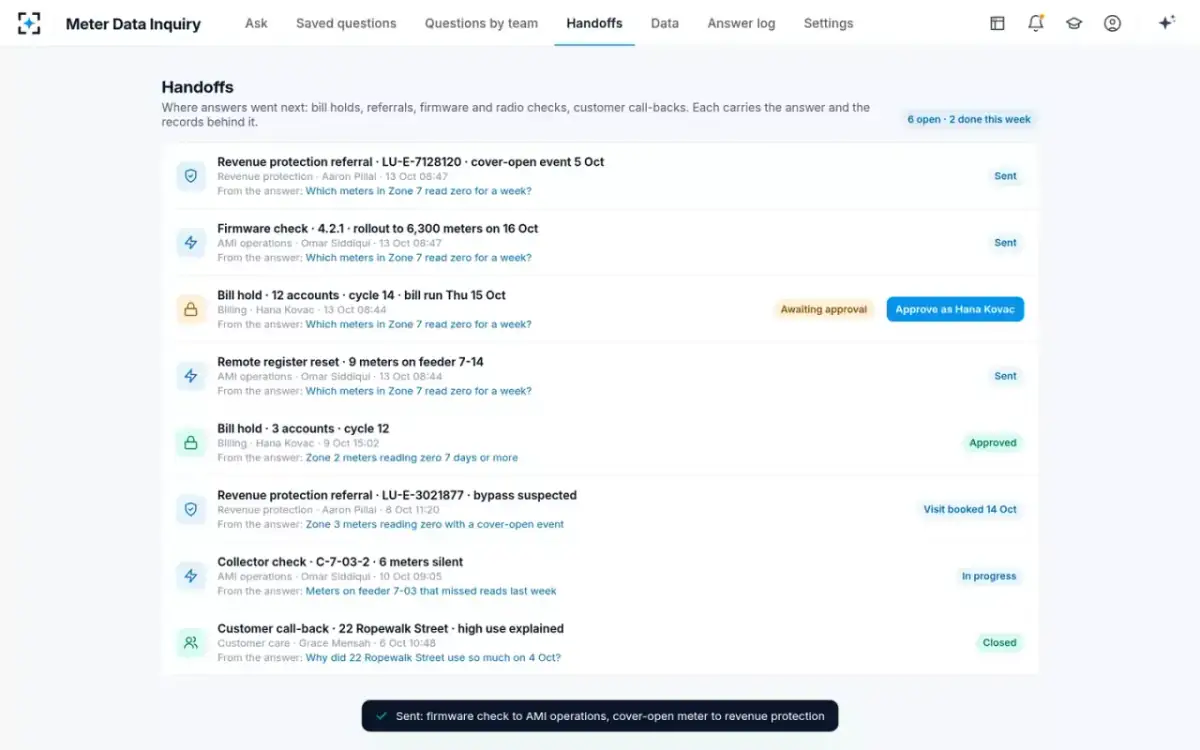The height and width of the screenshot is (750, 1200).
Task: Click Sent status on LU-E-7128120 referral row
Action: (1005, 176)
